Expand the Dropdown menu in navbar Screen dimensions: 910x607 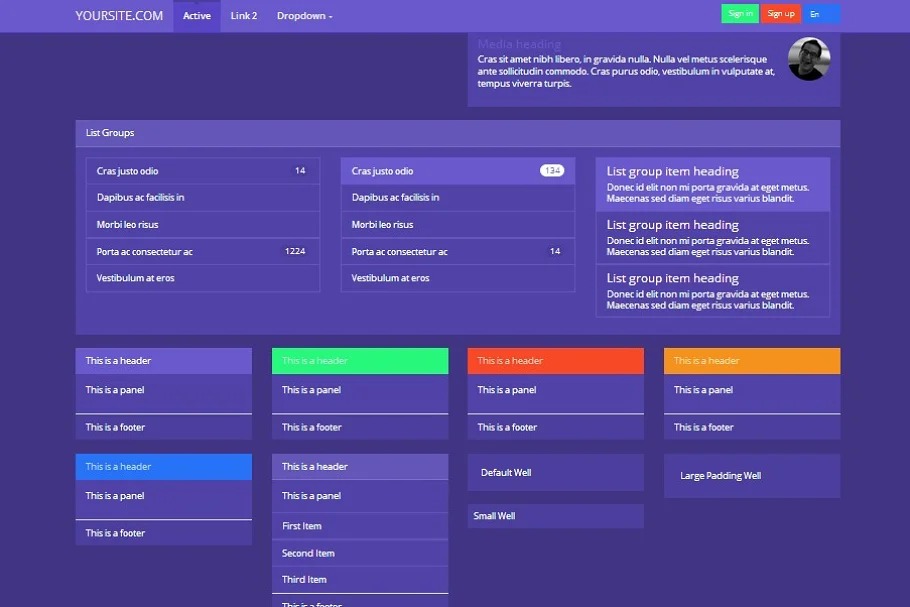(304, 16)
